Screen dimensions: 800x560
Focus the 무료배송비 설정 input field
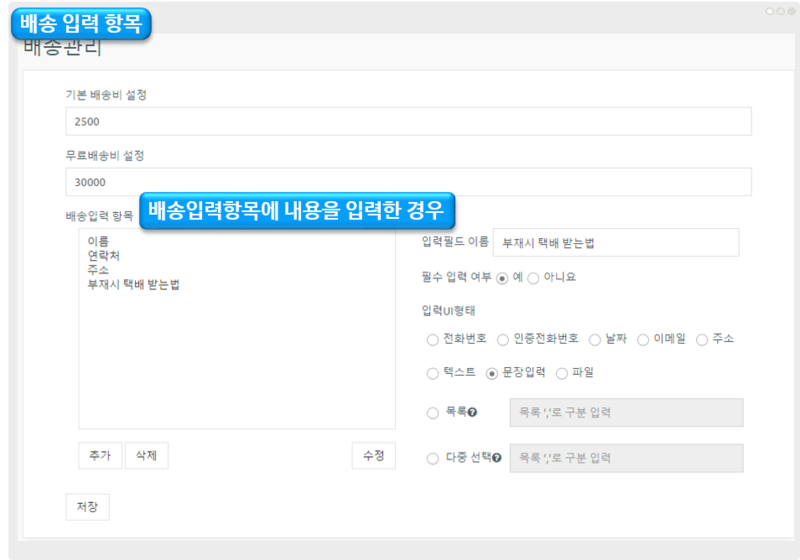click(407, 182)
